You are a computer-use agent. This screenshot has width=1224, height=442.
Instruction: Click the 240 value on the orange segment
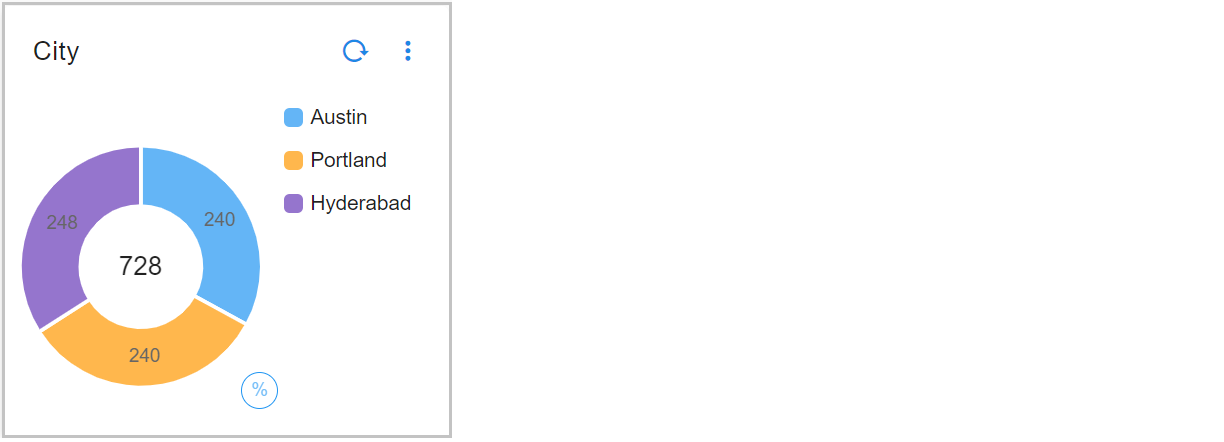click(144, 355)
